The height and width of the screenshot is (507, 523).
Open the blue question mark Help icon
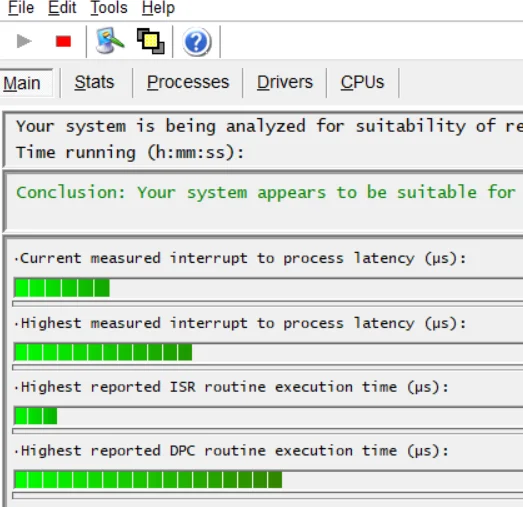(x=197, y=42)
